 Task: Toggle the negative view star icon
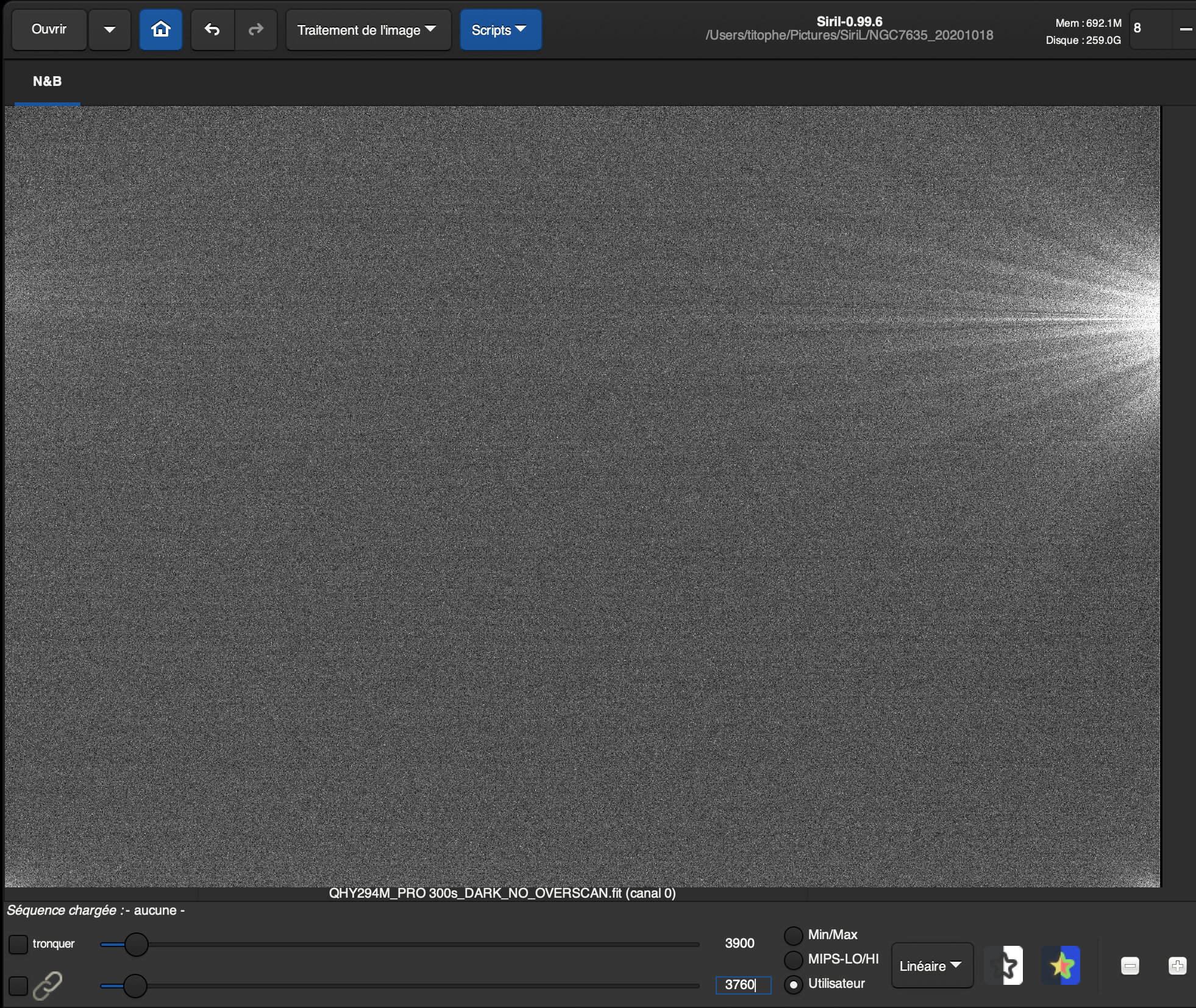1005,965
